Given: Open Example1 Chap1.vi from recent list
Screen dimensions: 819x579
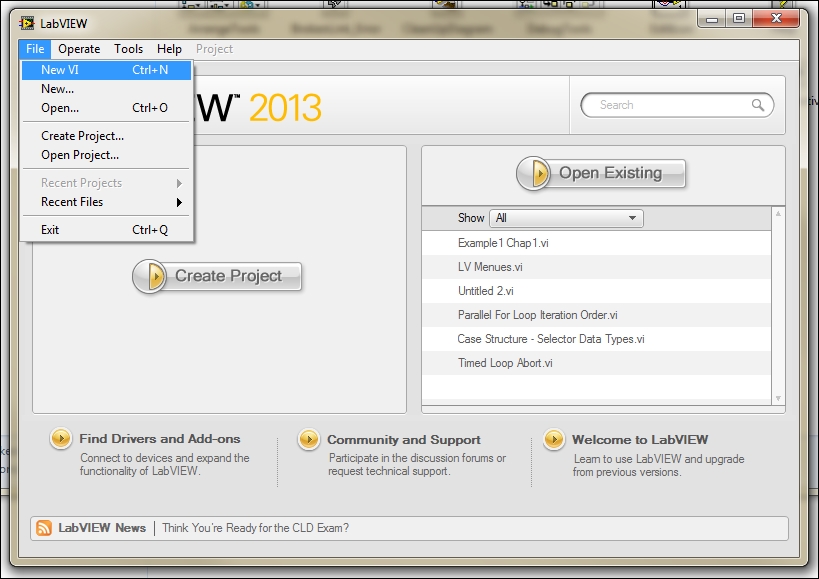Looking at the screenshot, I should (x=596, y=243).
